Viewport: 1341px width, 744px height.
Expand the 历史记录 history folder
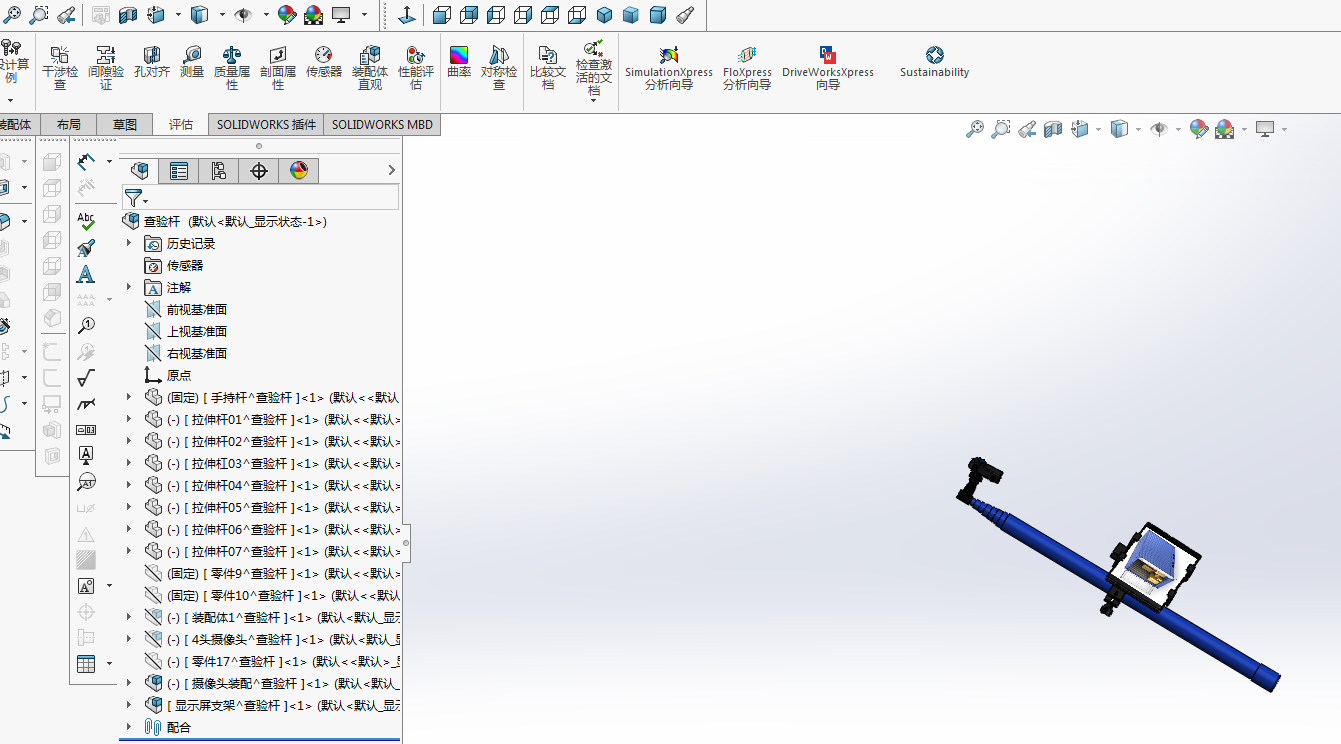(128, 243)
